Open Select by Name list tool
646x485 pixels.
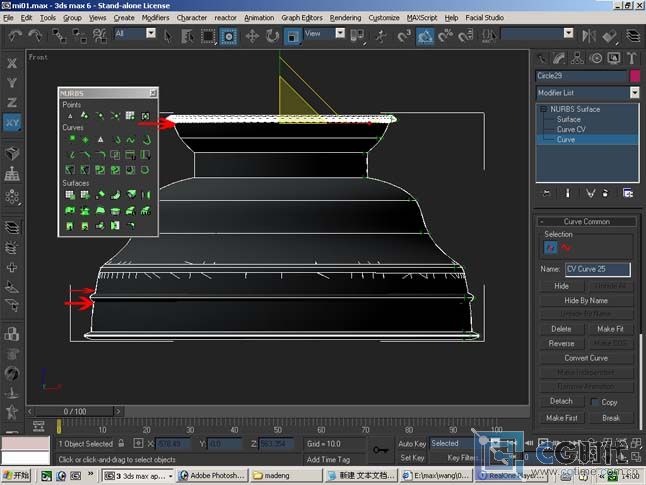187,36
